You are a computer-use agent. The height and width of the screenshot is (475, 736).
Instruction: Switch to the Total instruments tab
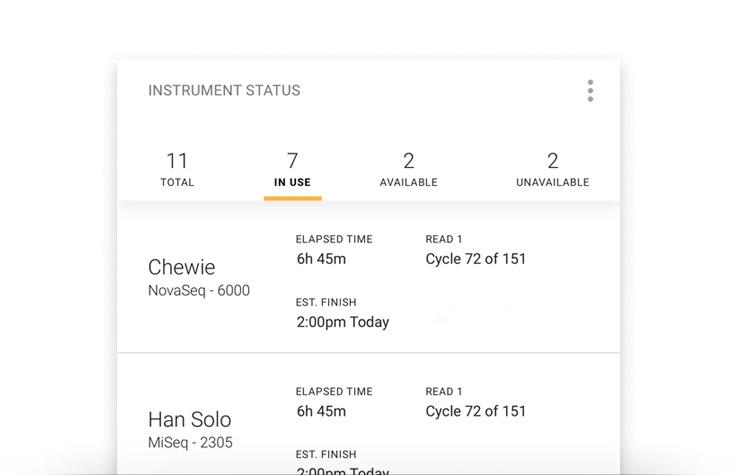pyautogui.click(x=177, y=169)
